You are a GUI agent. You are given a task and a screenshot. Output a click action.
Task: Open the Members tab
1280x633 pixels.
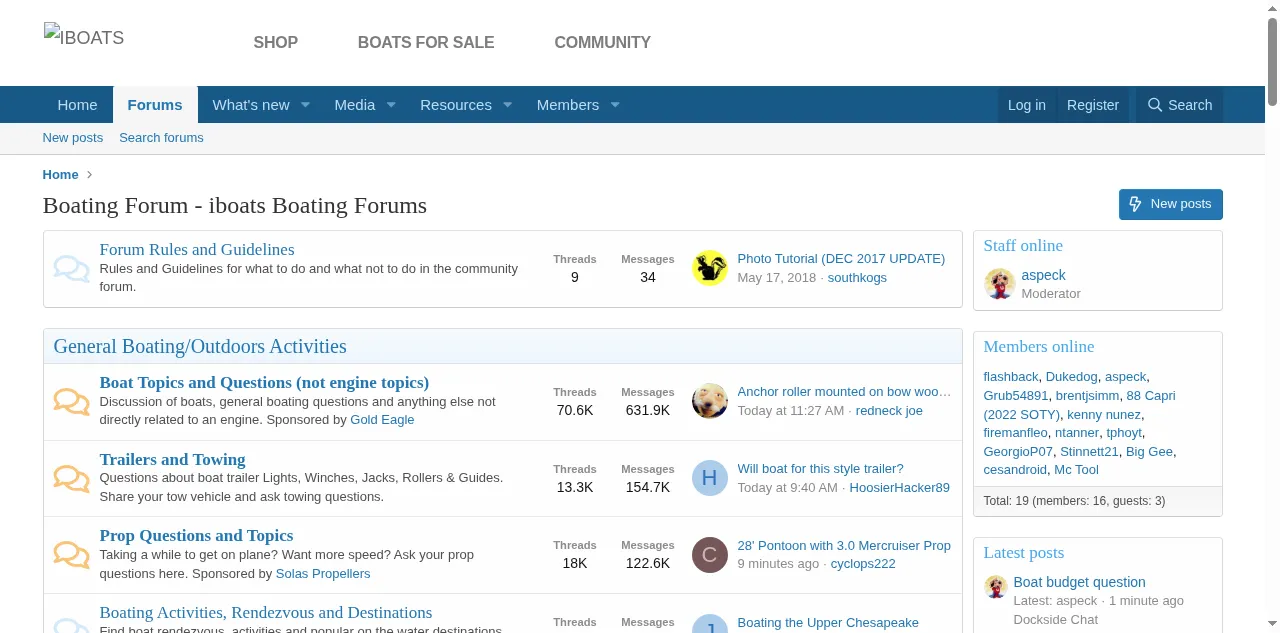coord(568,105)
